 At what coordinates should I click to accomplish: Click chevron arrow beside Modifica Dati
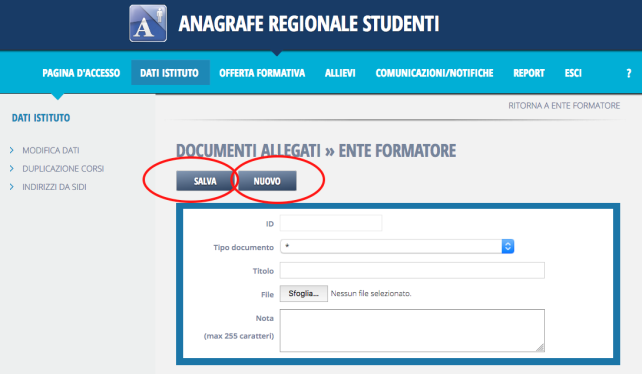tap(11, 150)
